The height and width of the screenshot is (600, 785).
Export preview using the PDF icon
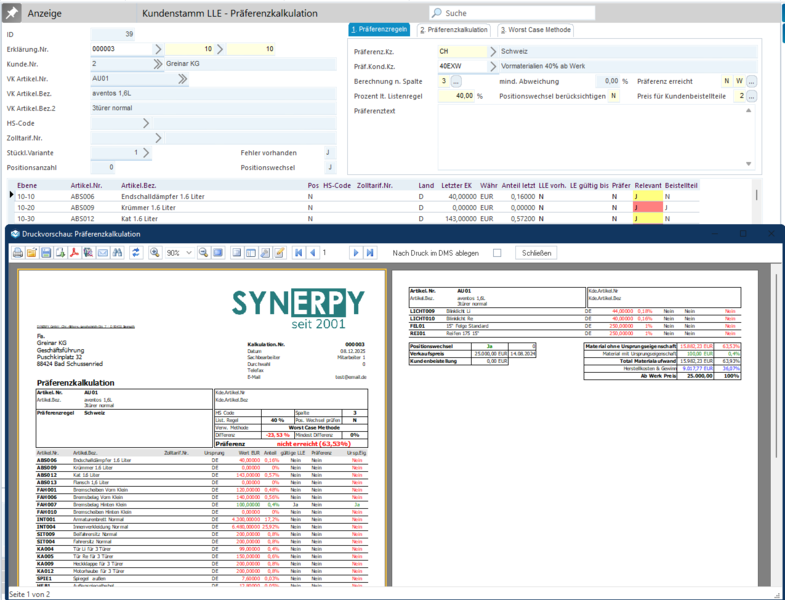point(74,253)
